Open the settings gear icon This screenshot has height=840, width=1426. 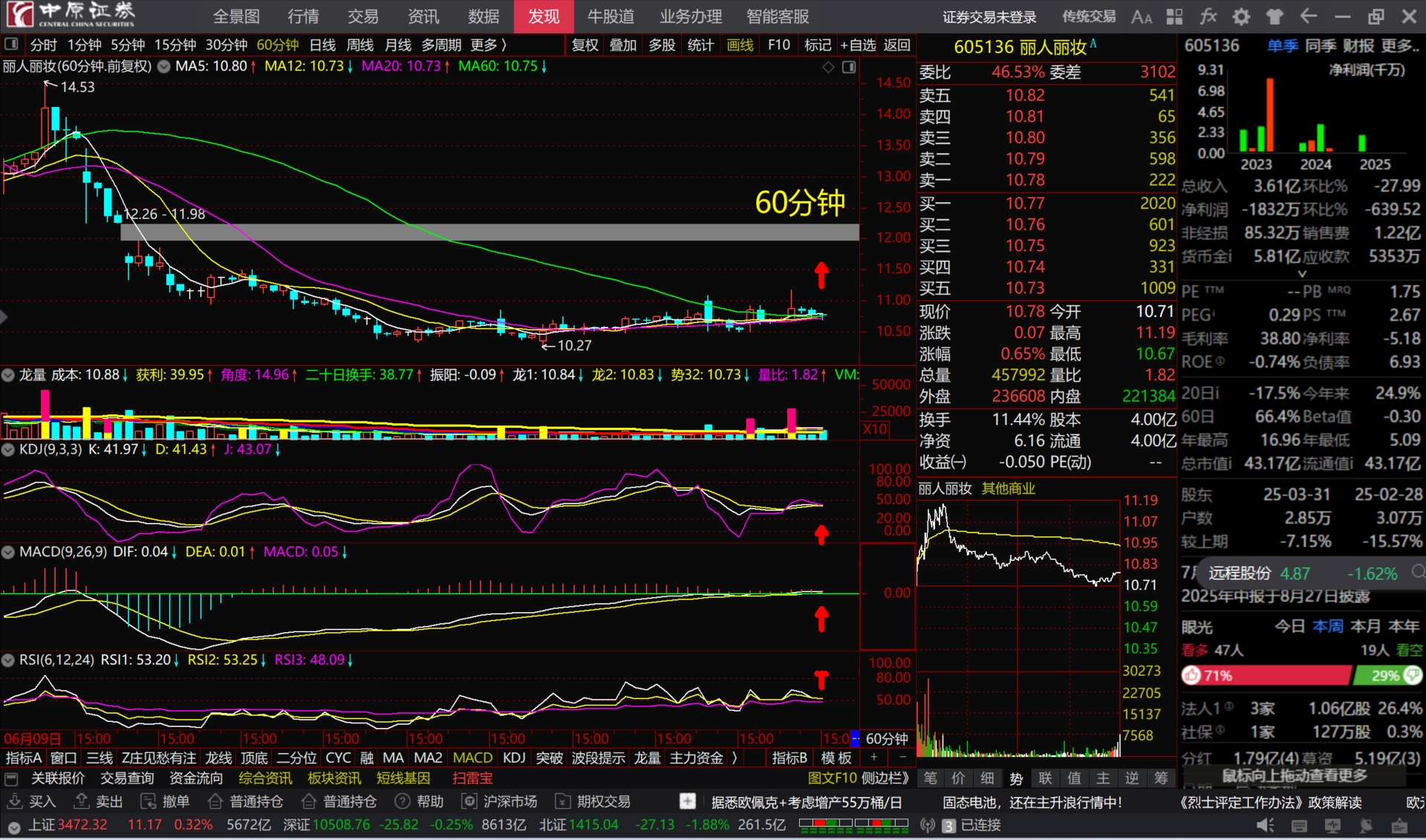1241,16
